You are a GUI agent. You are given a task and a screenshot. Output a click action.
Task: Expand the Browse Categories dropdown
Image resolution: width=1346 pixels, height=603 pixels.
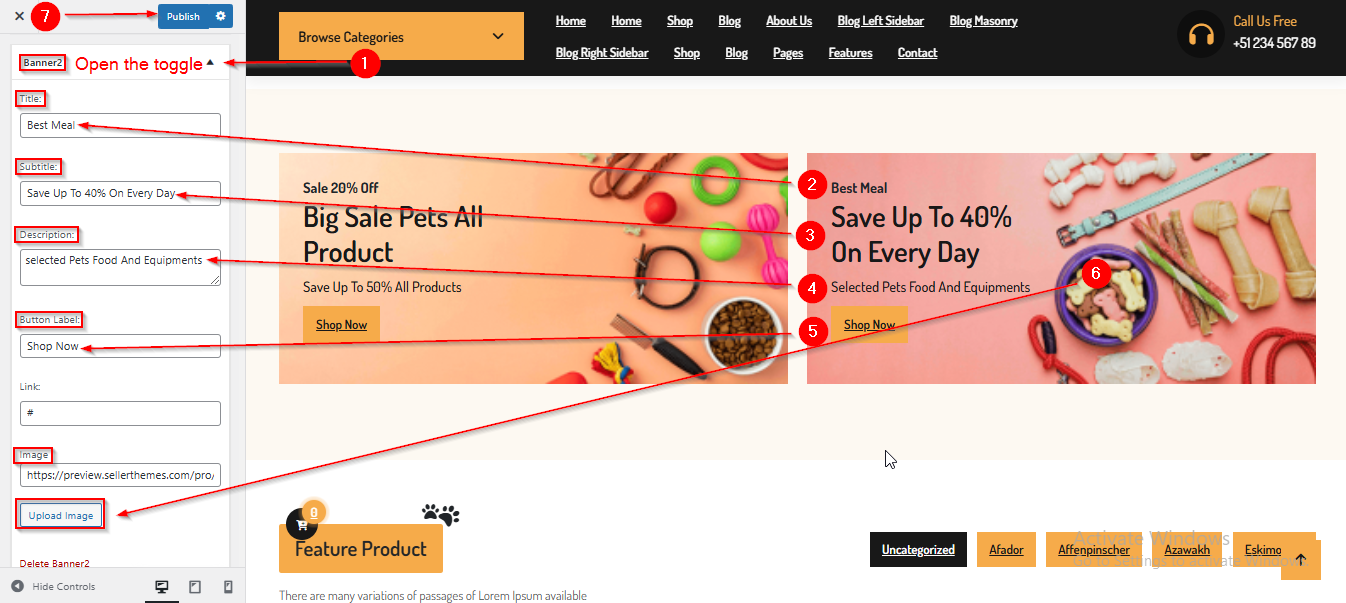point(401,37)
